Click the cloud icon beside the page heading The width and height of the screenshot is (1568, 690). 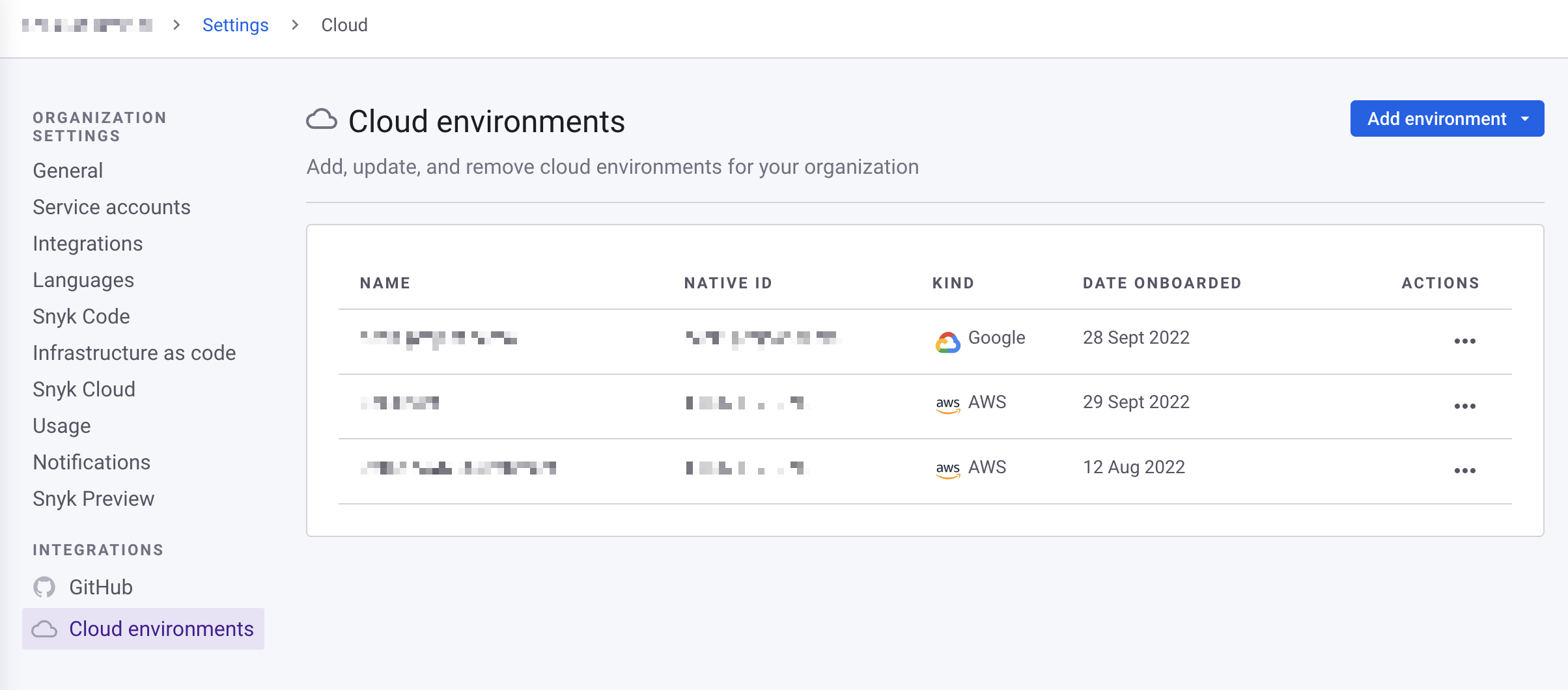coord(322,120)
